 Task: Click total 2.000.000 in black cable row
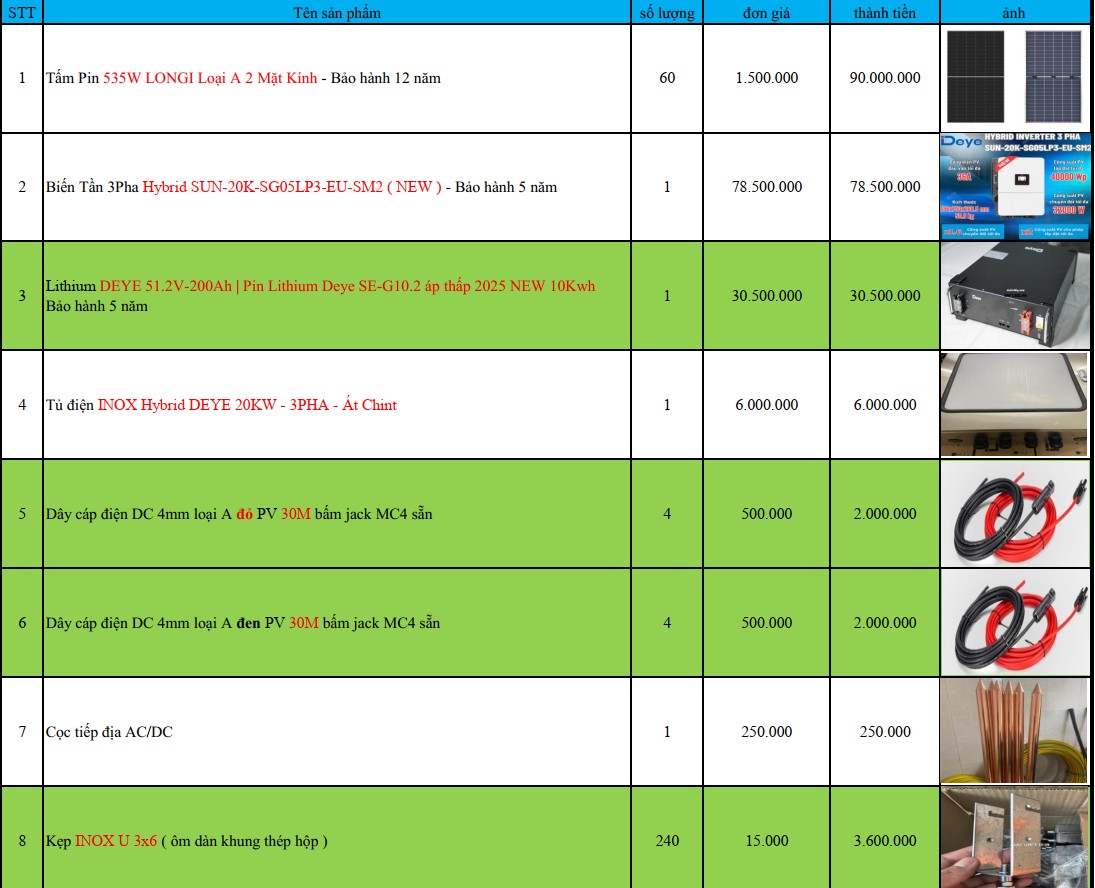point(885,623)
